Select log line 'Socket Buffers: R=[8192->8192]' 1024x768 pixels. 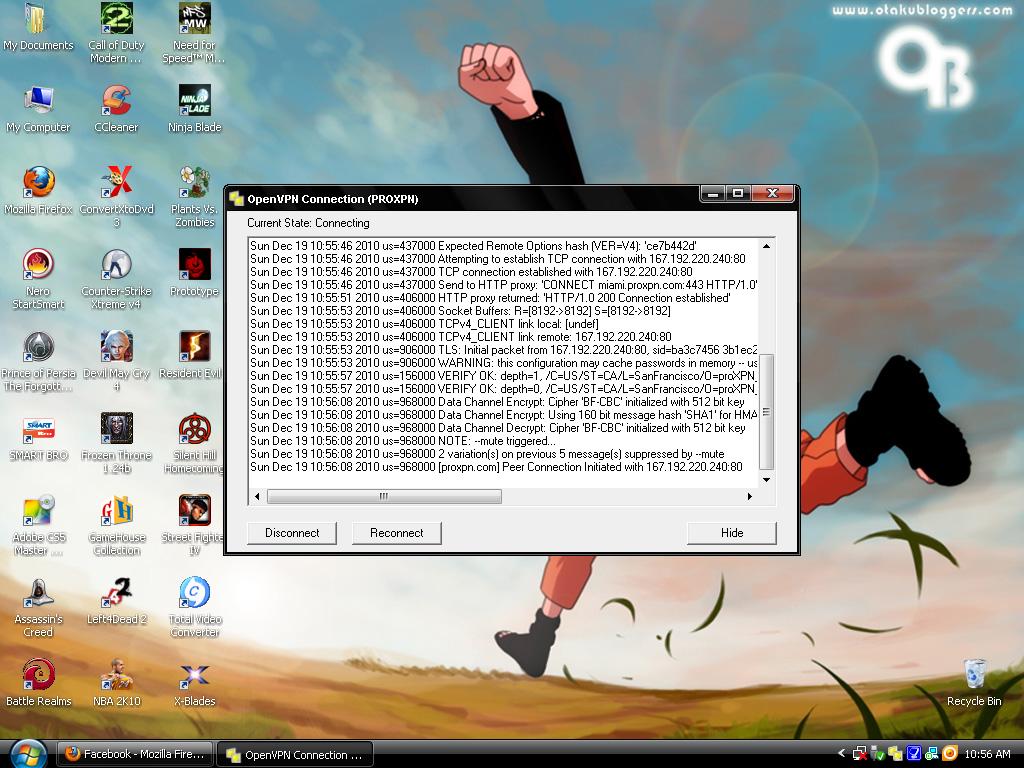[x=460, y=311]
